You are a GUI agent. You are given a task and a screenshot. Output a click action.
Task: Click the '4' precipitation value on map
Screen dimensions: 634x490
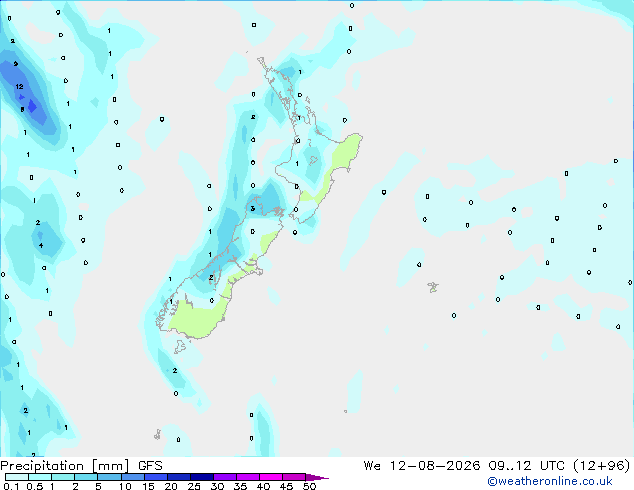point(41,245)
